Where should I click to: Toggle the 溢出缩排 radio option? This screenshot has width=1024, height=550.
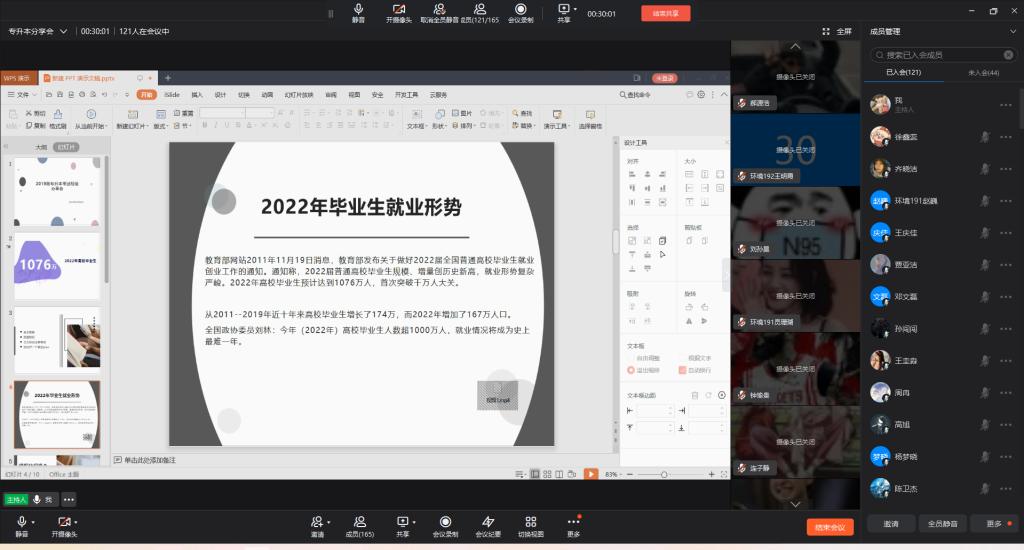pyautogui.click(x=631, y=370)
